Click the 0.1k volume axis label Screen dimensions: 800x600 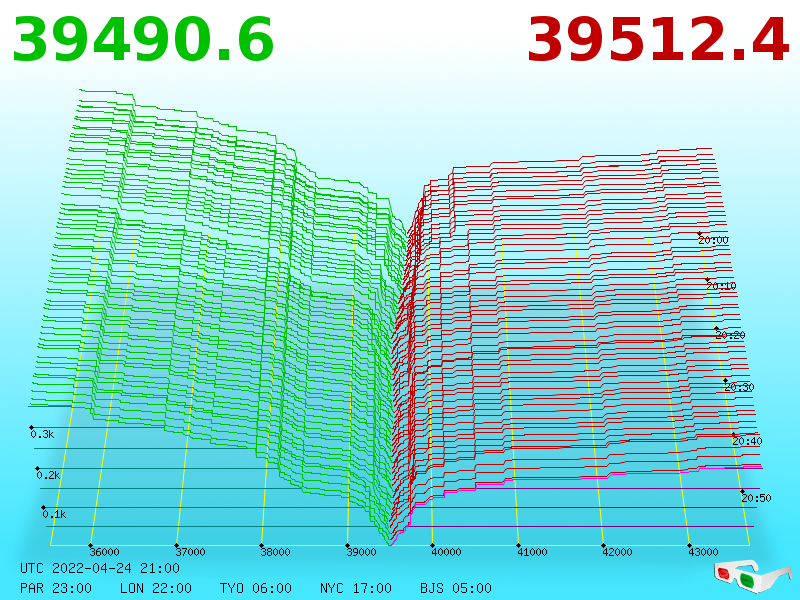click(x=54, y=514)
